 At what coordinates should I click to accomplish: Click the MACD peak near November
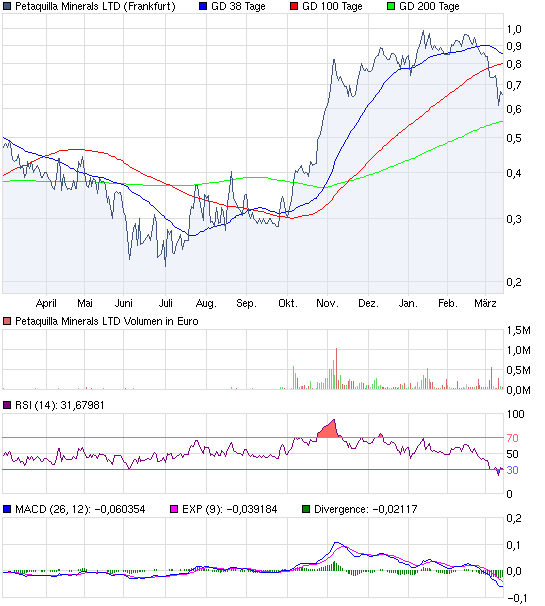(337, 543)
